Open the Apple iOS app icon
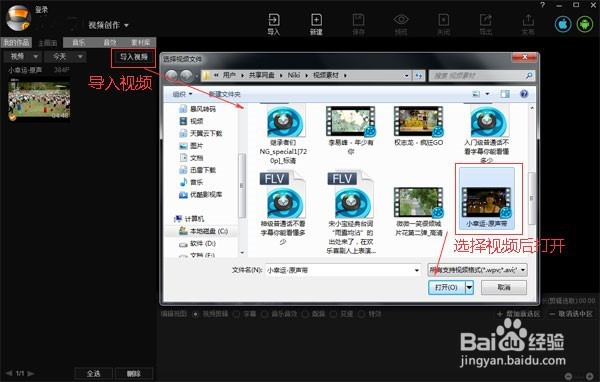Image resolution: width=600 pixels, height=382 pixels. [563, 24]
